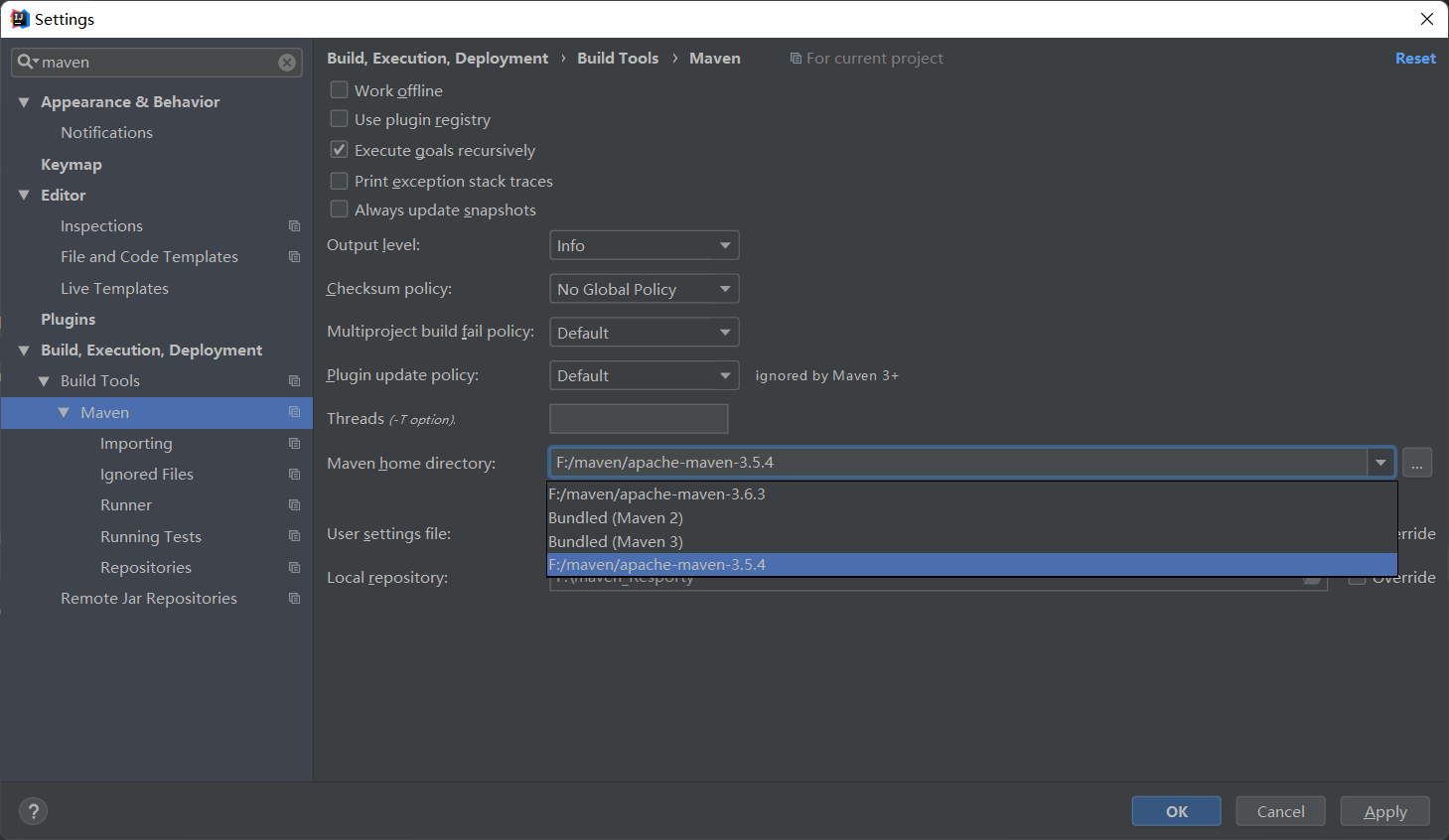
Task: Click project-level icon next to Runner
Action: (294, 505)
